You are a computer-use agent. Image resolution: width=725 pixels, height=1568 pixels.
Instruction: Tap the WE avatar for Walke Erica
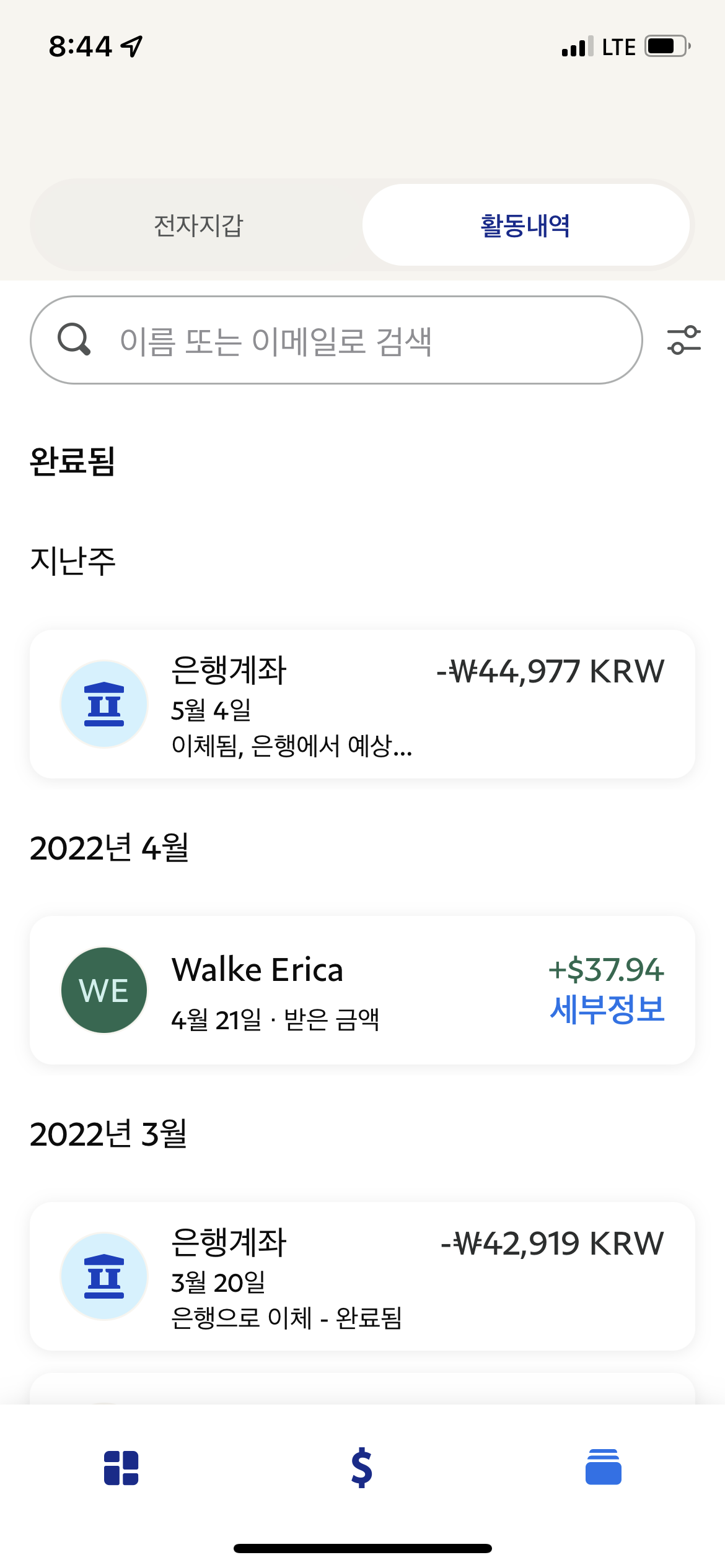(x=104, y=990)
